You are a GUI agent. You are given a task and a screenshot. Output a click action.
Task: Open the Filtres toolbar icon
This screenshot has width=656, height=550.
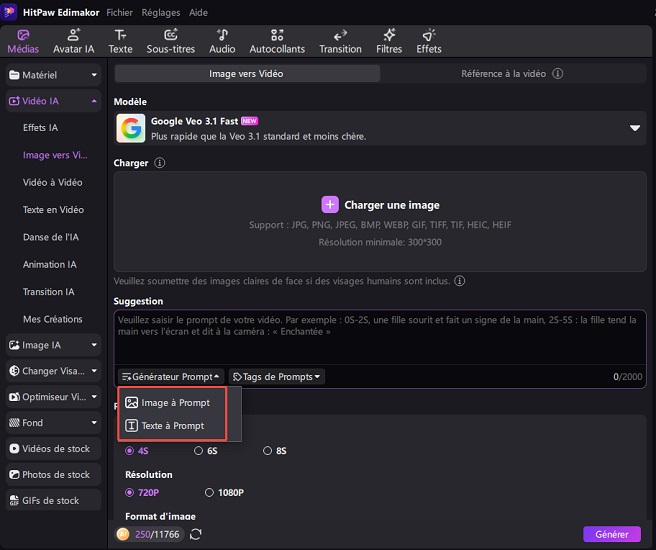pyautogui.click(x=388, y=41)
